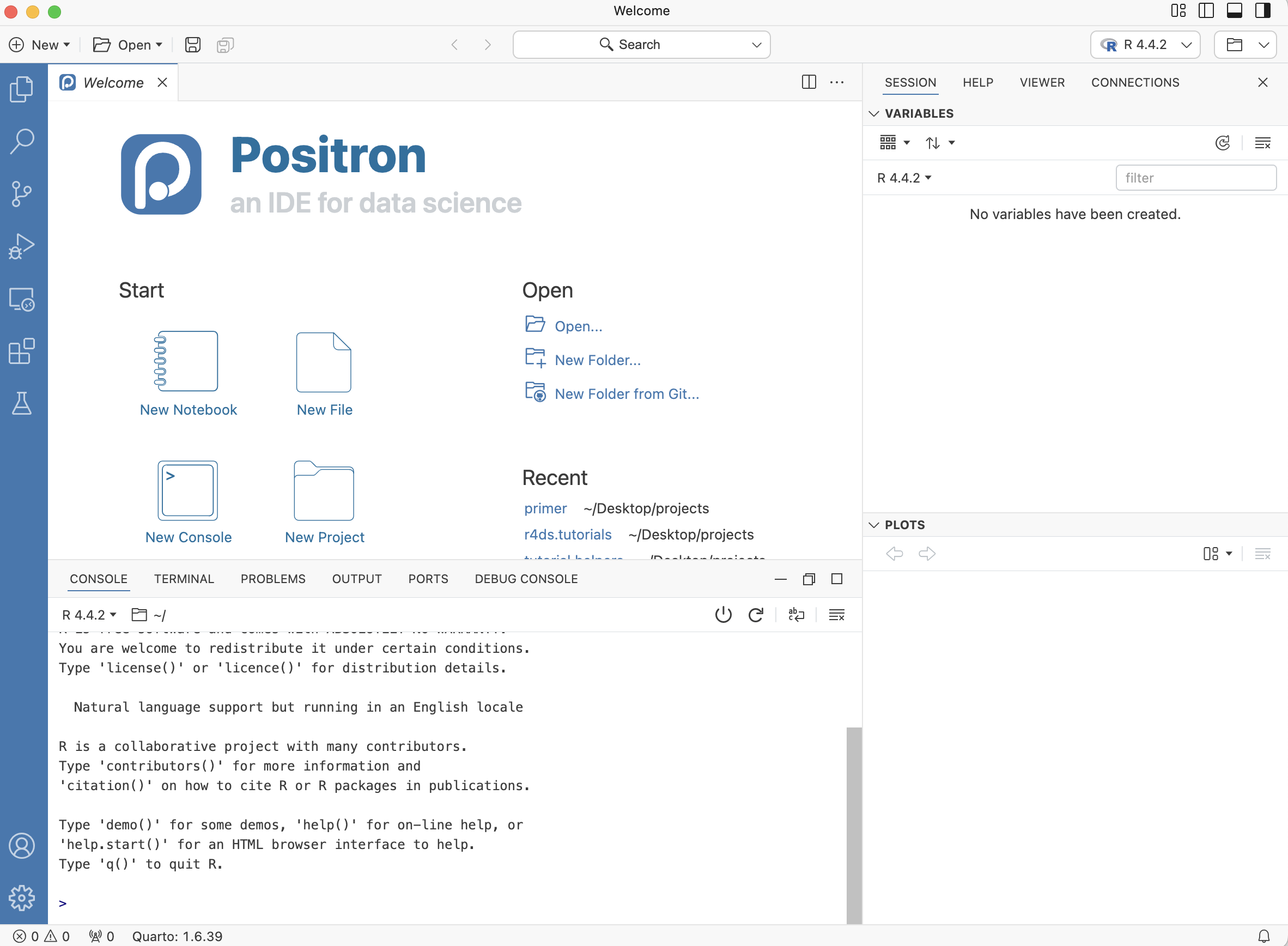The image size is (1288, 946).
Task: Toggle the secondary side bar visibility
Action: (1262, 11)
